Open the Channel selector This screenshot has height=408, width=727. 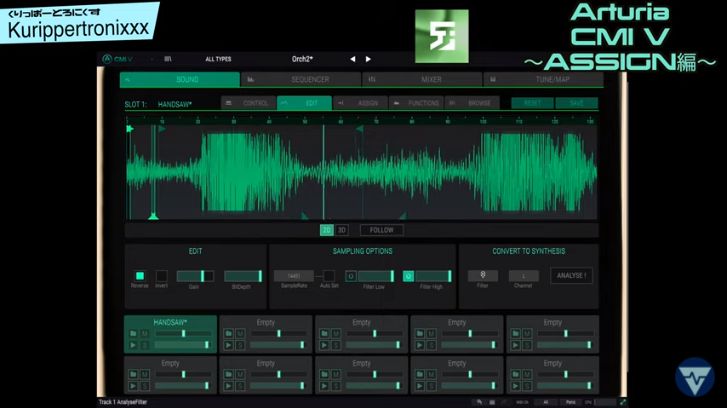pos(523,275)
